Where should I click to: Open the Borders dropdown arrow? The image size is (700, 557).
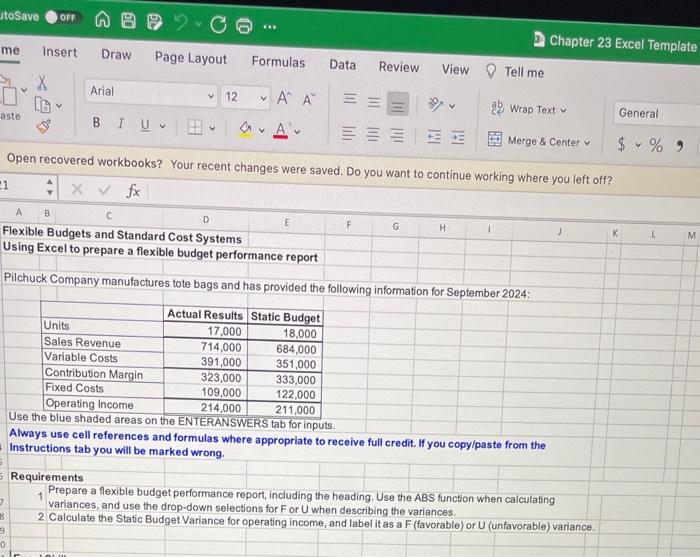212,129
